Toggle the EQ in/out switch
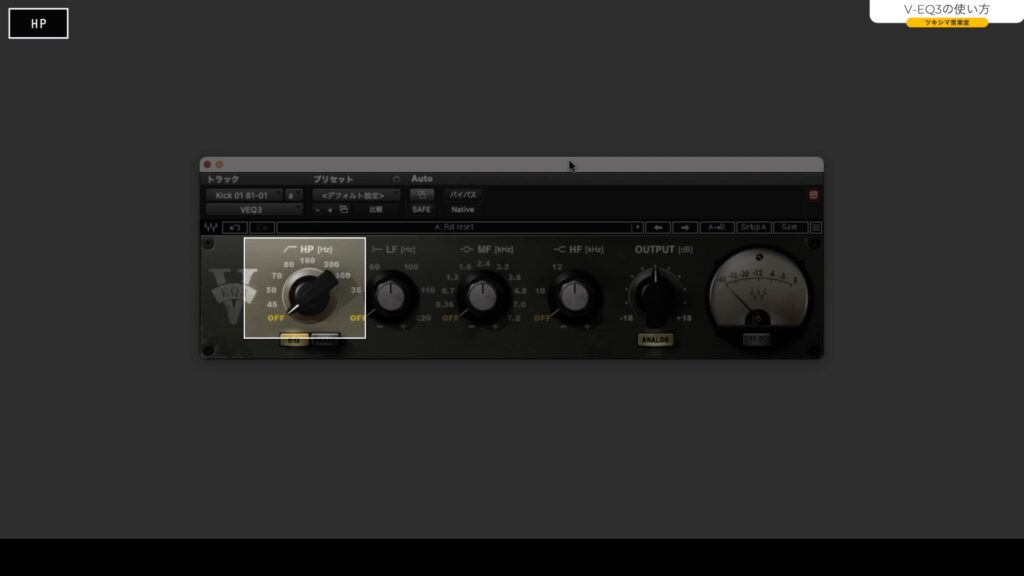 294,340
